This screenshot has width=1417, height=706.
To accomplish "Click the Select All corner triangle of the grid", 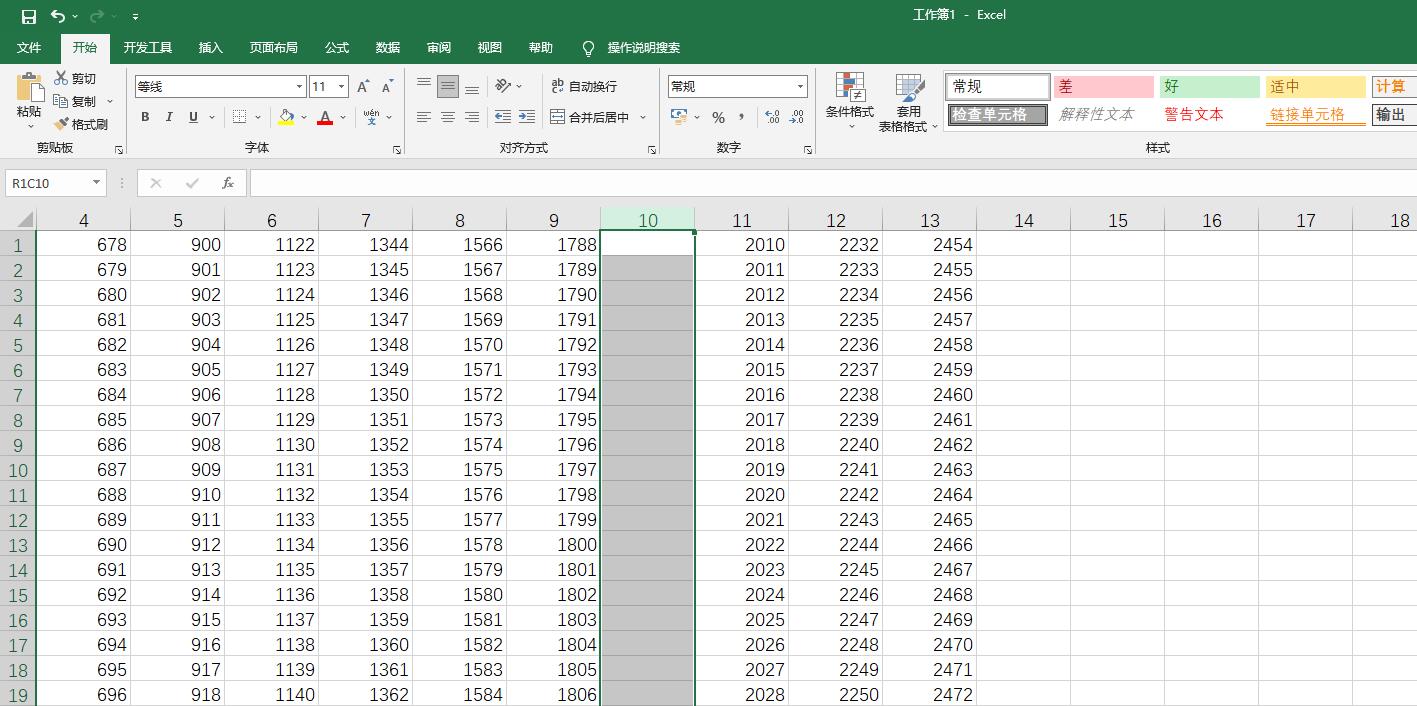I will 25,220.
